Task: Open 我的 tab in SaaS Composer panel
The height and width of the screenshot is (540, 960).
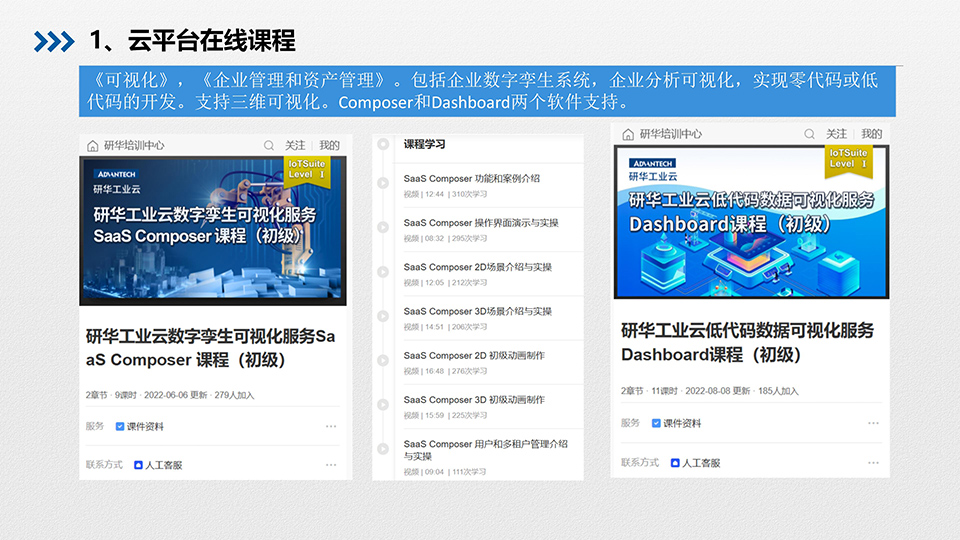Action: pos(330,145)
